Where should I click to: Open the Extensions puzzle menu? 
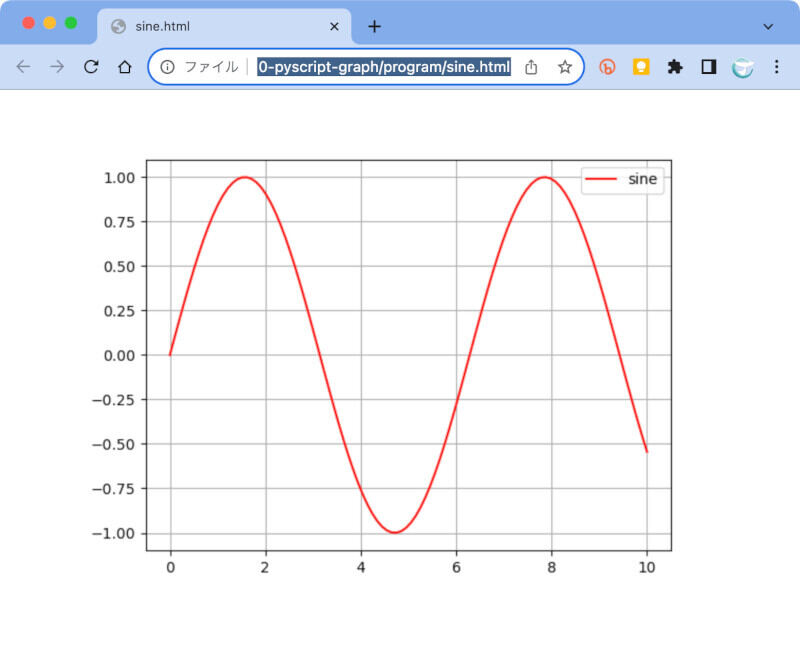pos(675,67)
